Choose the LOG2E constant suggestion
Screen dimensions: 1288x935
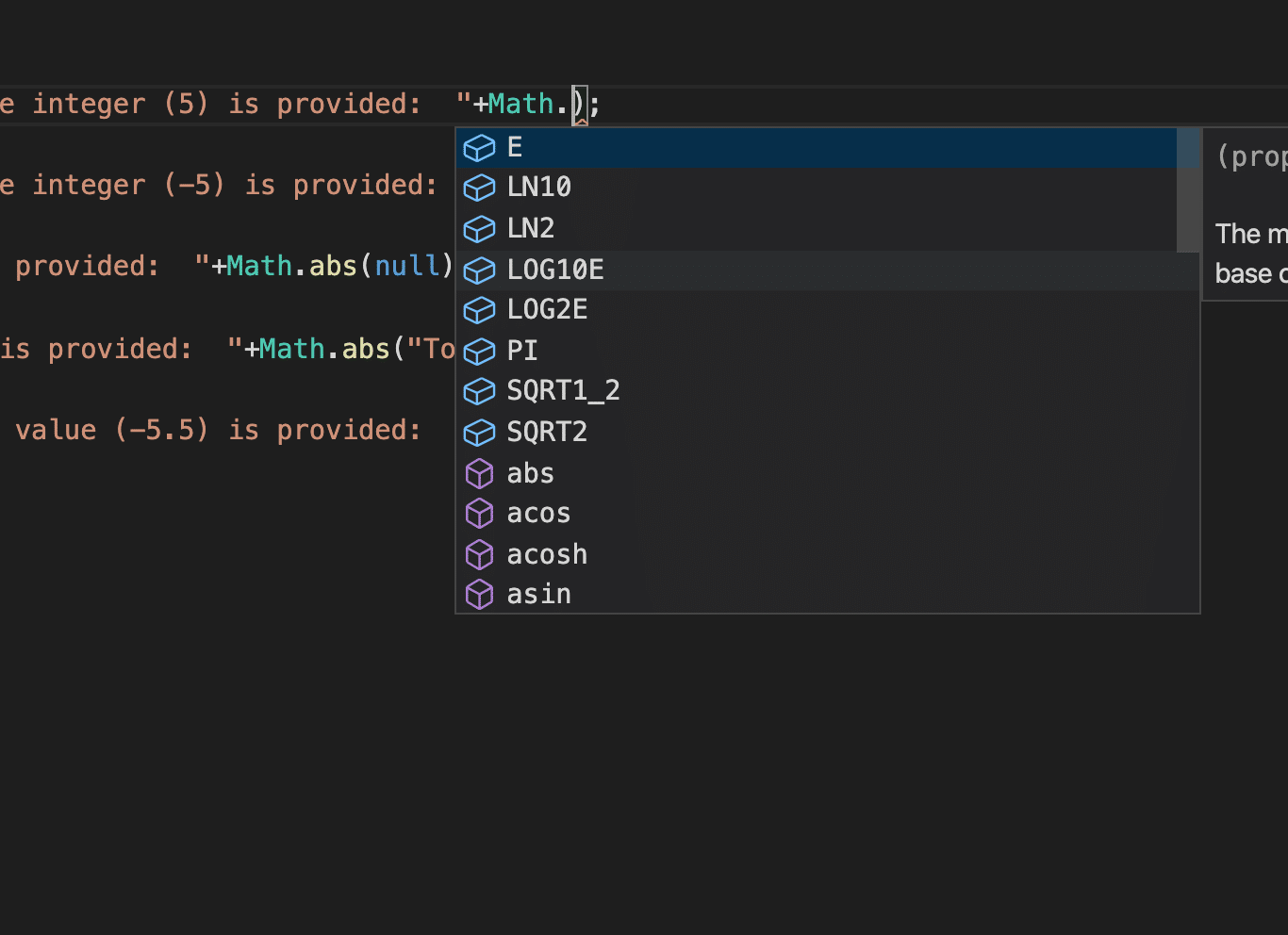pos(817,309)
